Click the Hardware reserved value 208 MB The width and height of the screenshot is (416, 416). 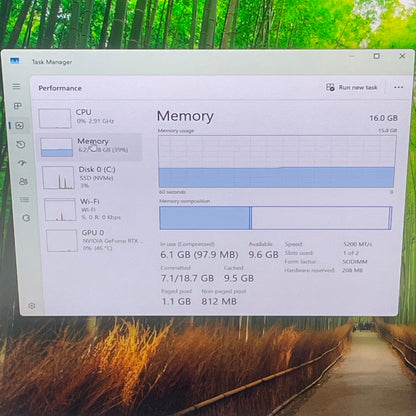click(x=352, y=270)
